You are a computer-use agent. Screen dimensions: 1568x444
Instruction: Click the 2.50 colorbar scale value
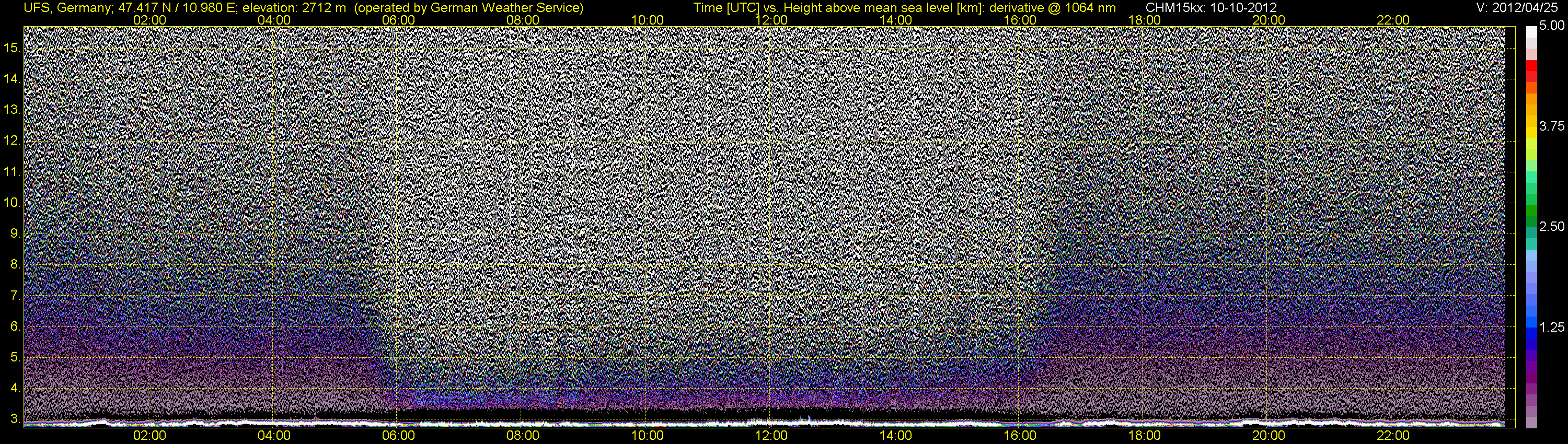tap(1552, 226)
